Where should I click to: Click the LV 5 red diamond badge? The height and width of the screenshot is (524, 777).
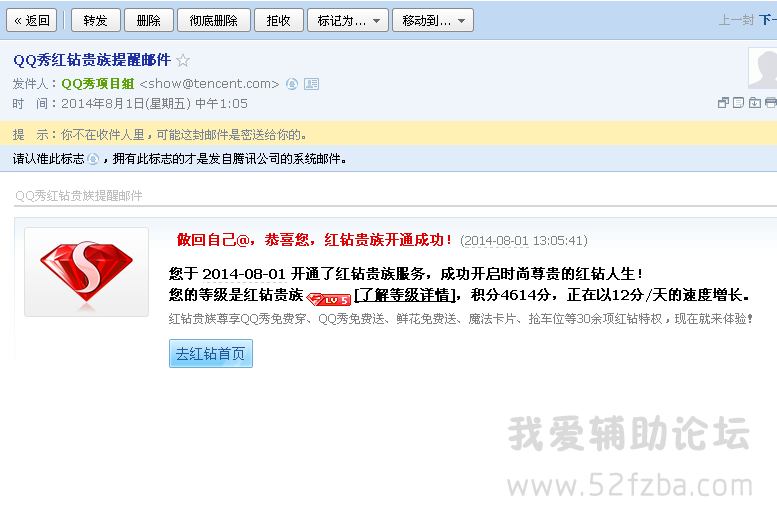tap(329, 299)
